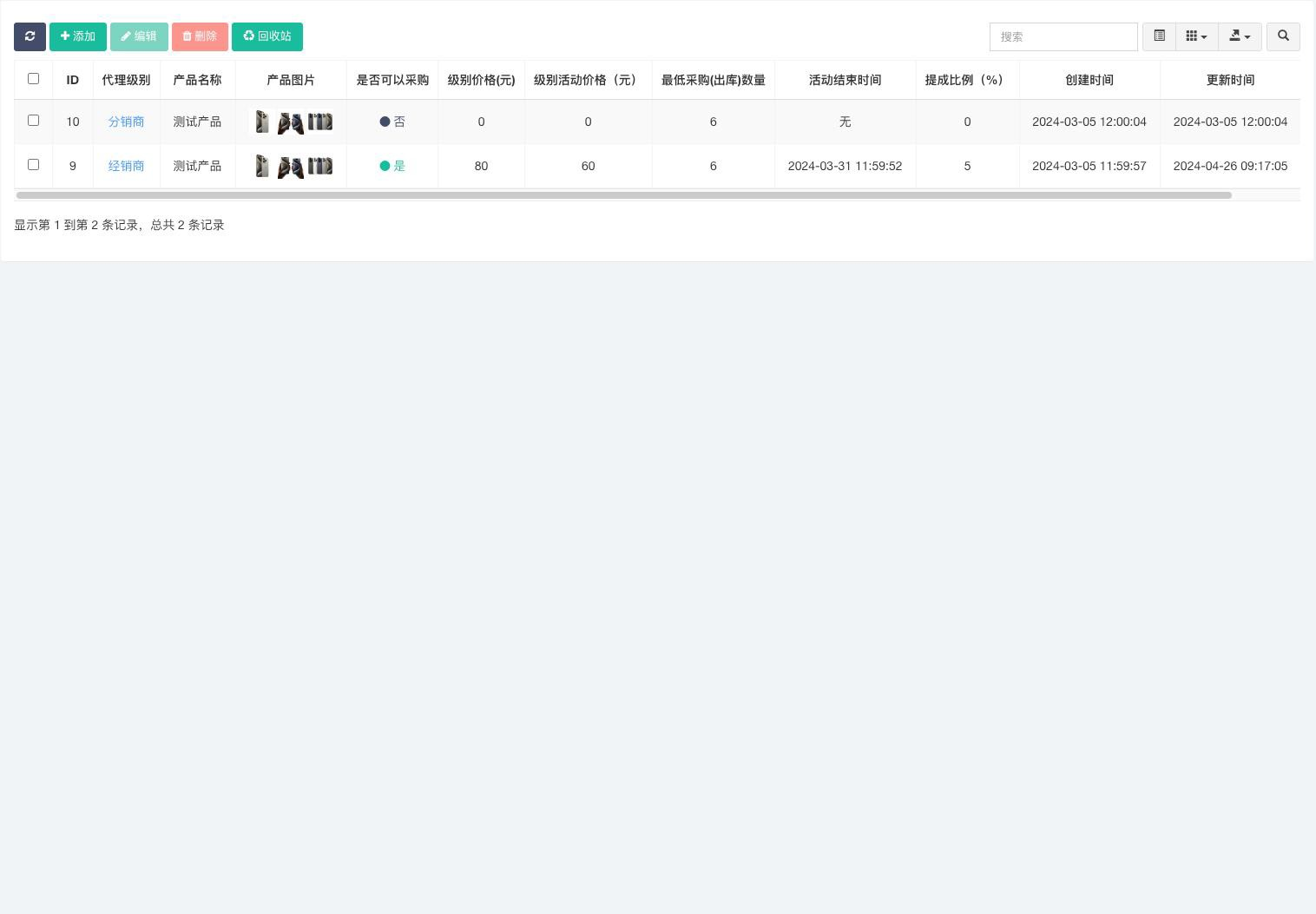Click the 是否可以采购 column header
This screenshot has height=914, width=1316.
pyautogui.click(x=392, y=80)
